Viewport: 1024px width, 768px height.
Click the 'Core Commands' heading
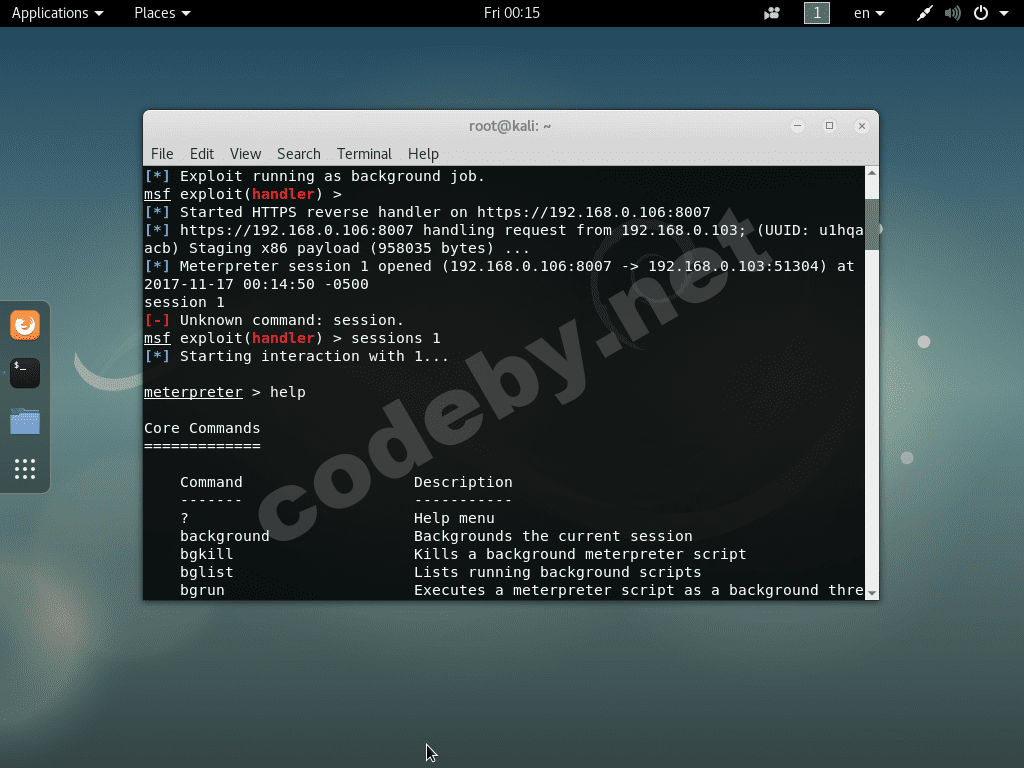(x=202, y=428)
